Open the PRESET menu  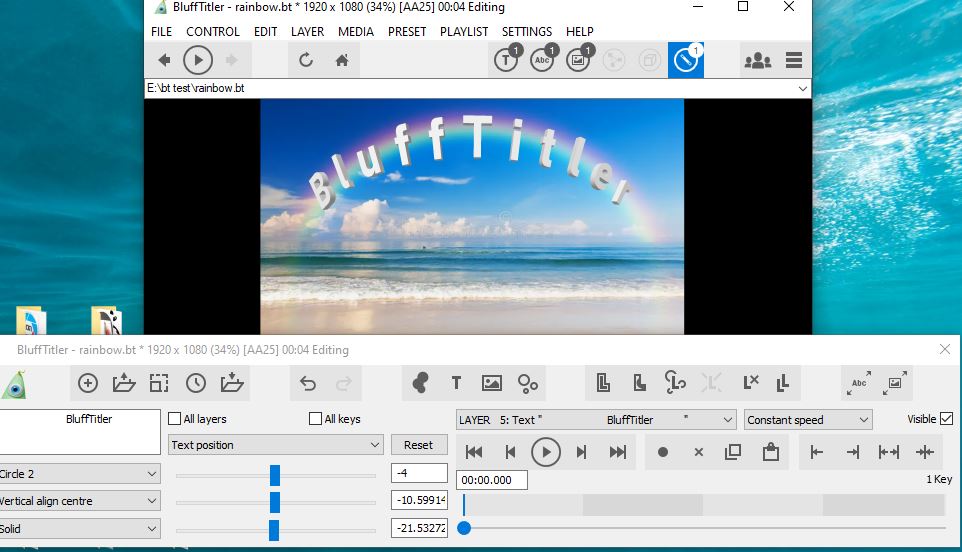click(x=407, y=31)
